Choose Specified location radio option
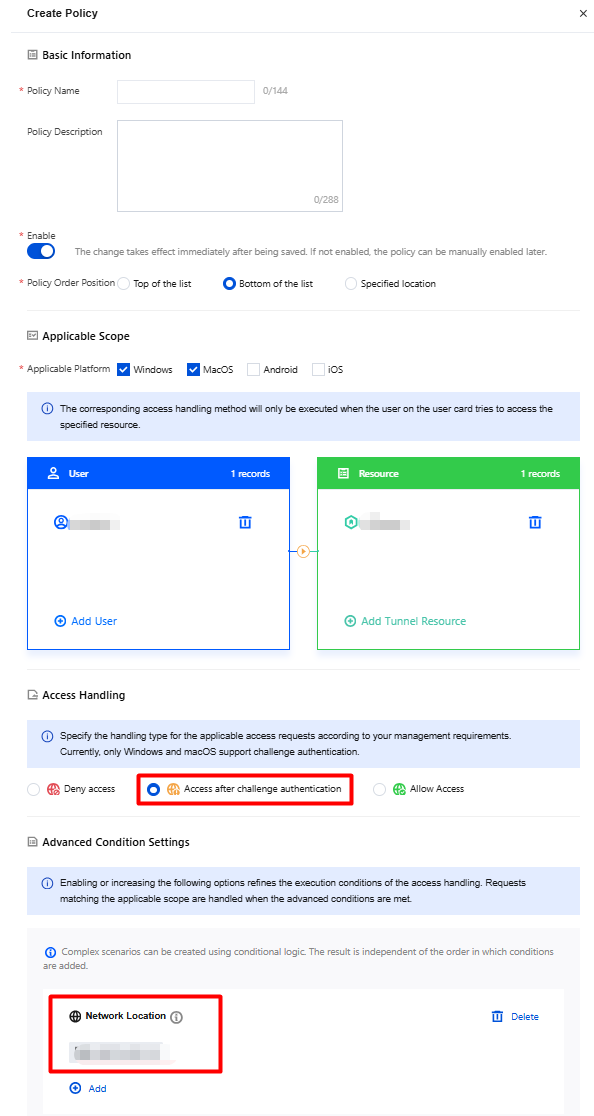The width and height of the screenshot is (594, 1116). pos(351,283)
